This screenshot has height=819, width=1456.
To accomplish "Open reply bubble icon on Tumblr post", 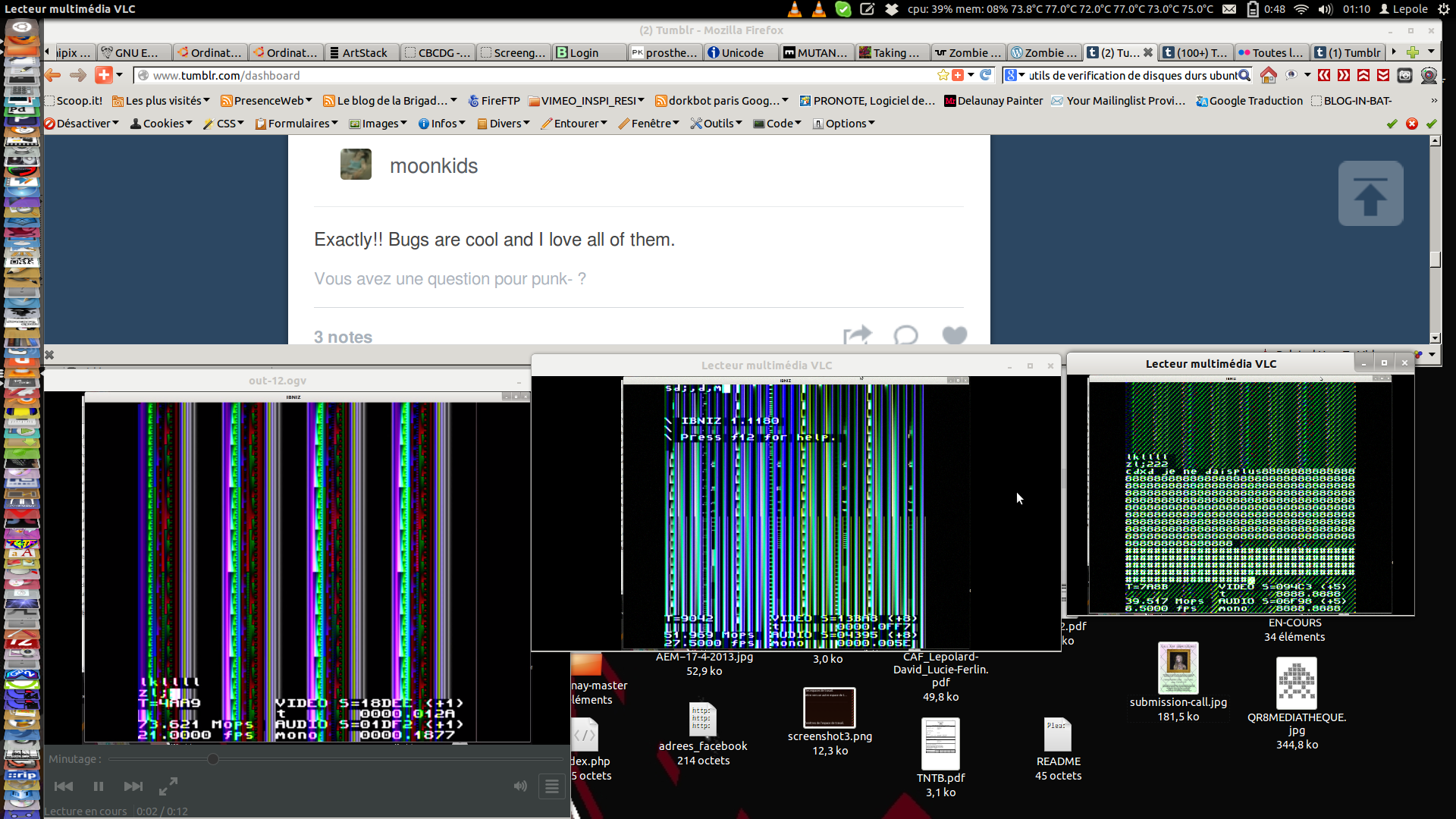I will point(905,335).
